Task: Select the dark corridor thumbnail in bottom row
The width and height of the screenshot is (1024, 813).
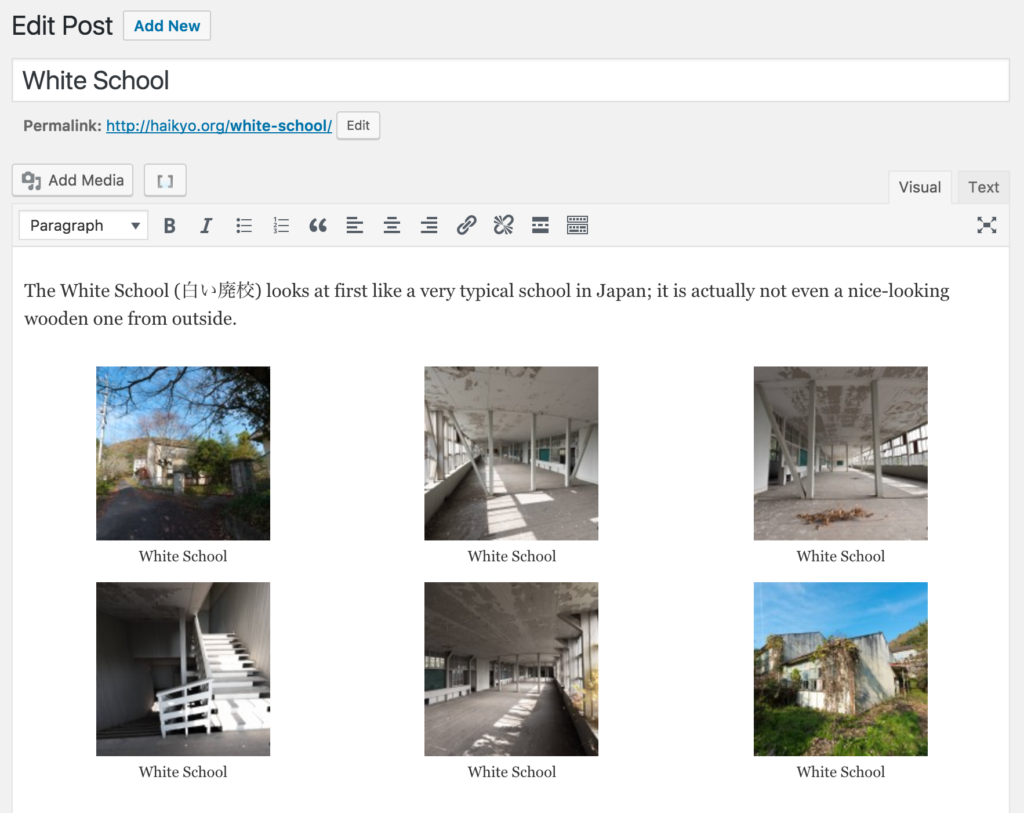Action: pos(511,669)
